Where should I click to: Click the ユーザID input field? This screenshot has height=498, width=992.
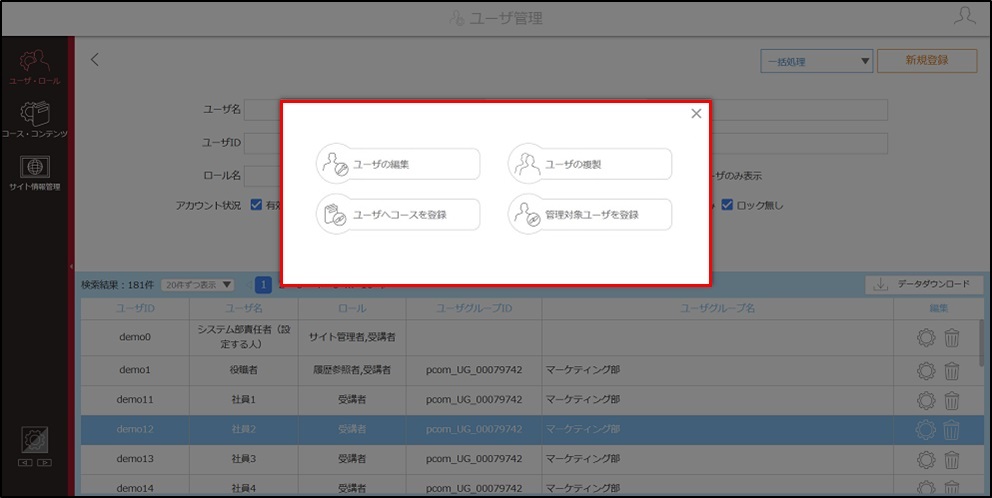coord(263,143)
